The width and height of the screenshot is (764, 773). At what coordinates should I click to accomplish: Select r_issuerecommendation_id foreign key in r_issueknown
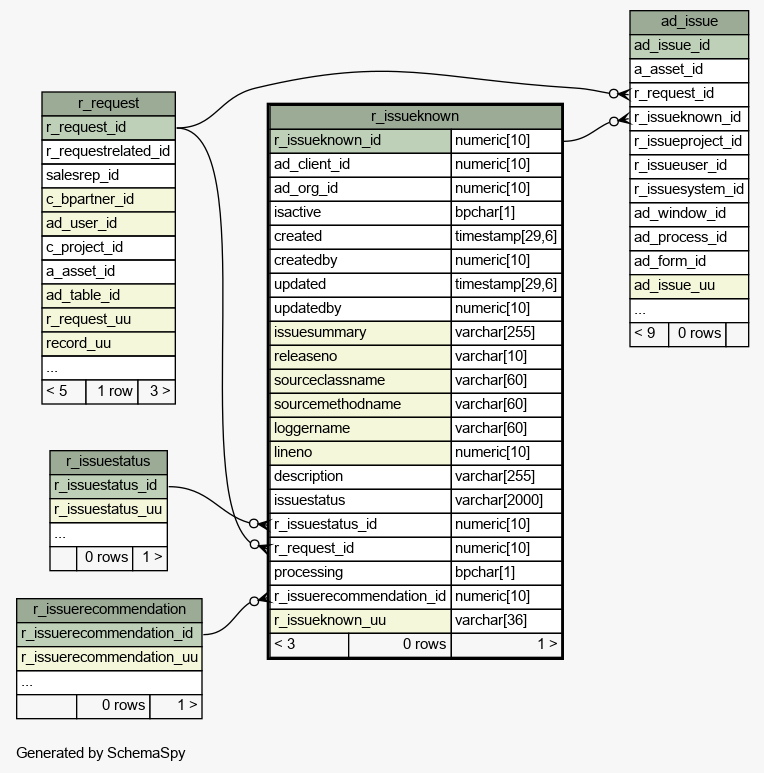pyautogui.click(x=360, y=597)
